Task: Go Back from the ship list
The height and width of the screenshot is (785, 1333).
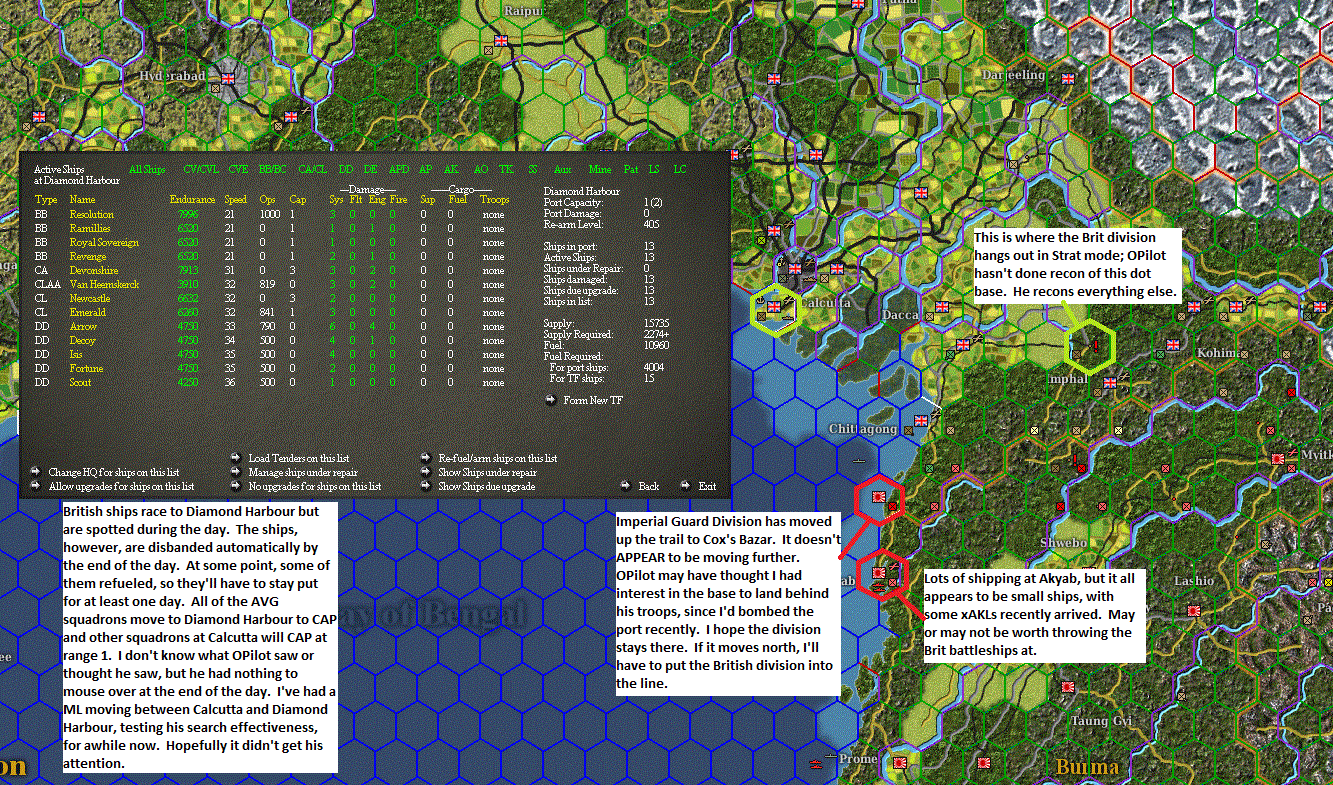Action: coord(641,486)
